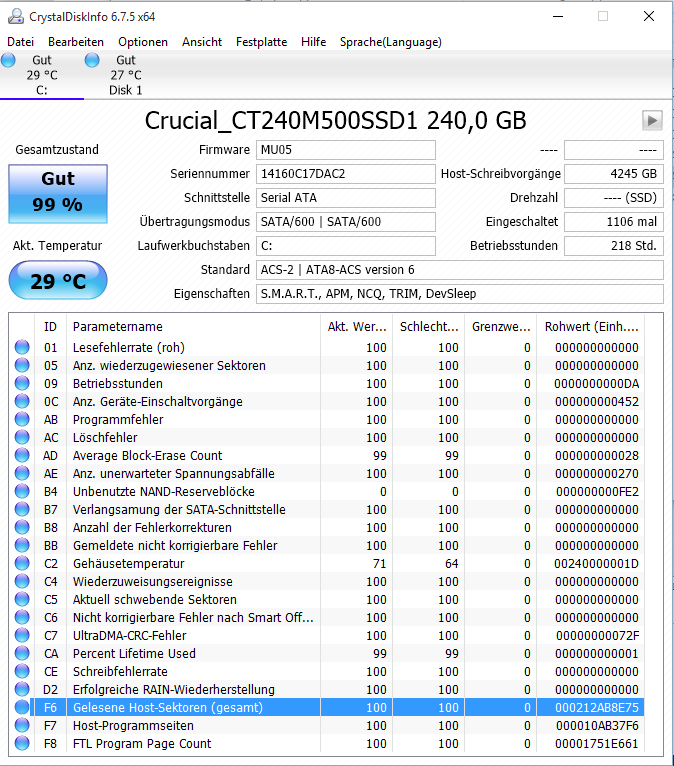674x766 pixels.
Task: Click the 29 °C temperature button
Action: (x=58, y=280)
